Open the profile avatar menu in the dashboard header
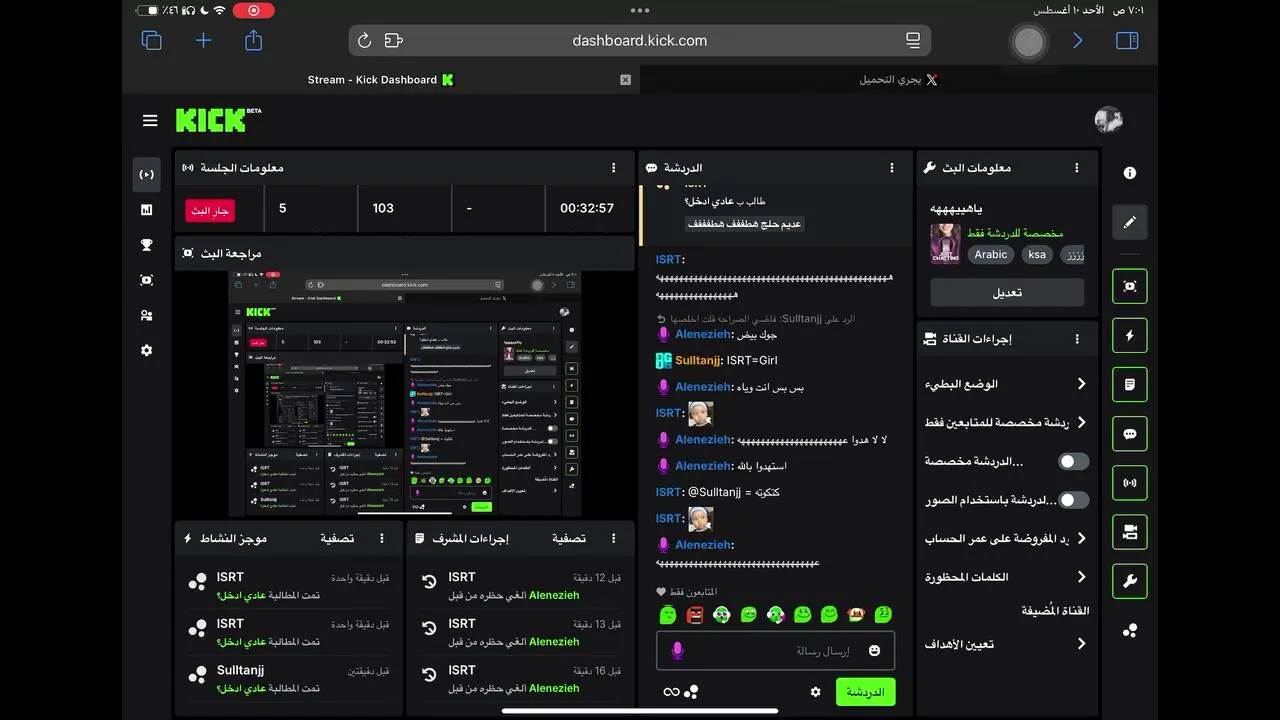 [1108, 120]
